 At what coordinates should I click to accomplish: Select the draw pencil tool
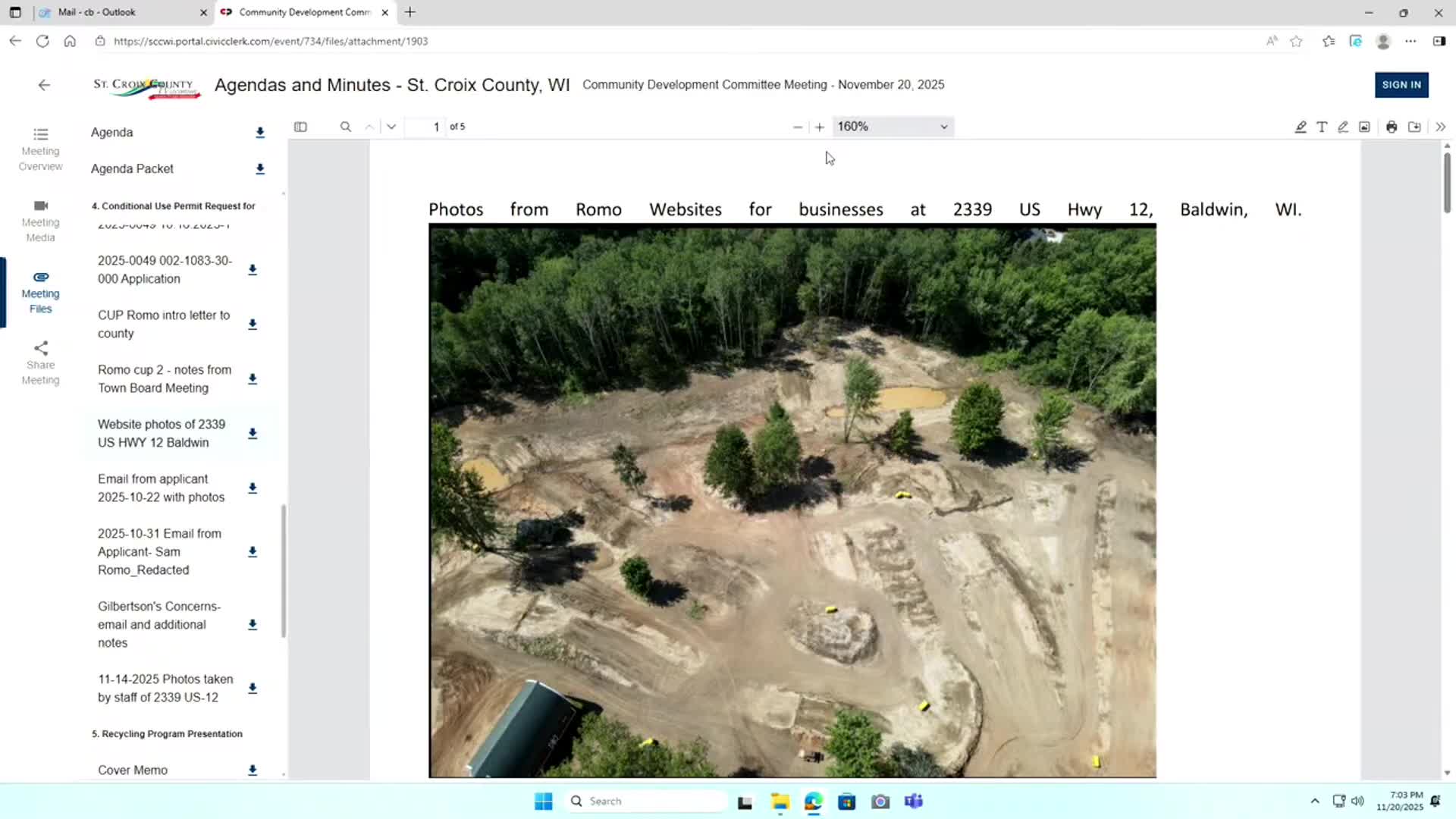click(1343, 127)
